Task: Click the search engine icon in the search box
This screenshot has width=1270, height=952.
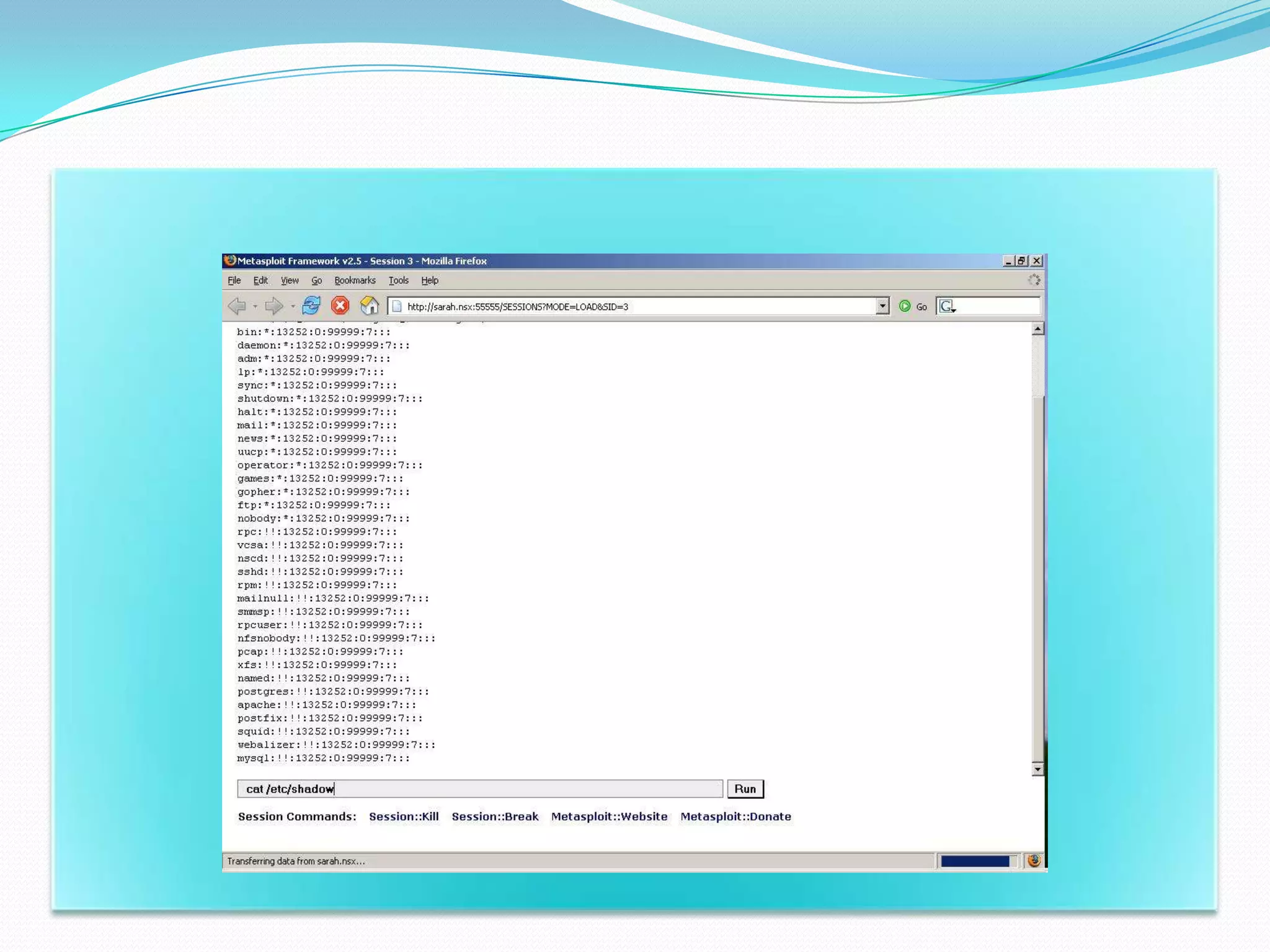Action: [946, 306]
